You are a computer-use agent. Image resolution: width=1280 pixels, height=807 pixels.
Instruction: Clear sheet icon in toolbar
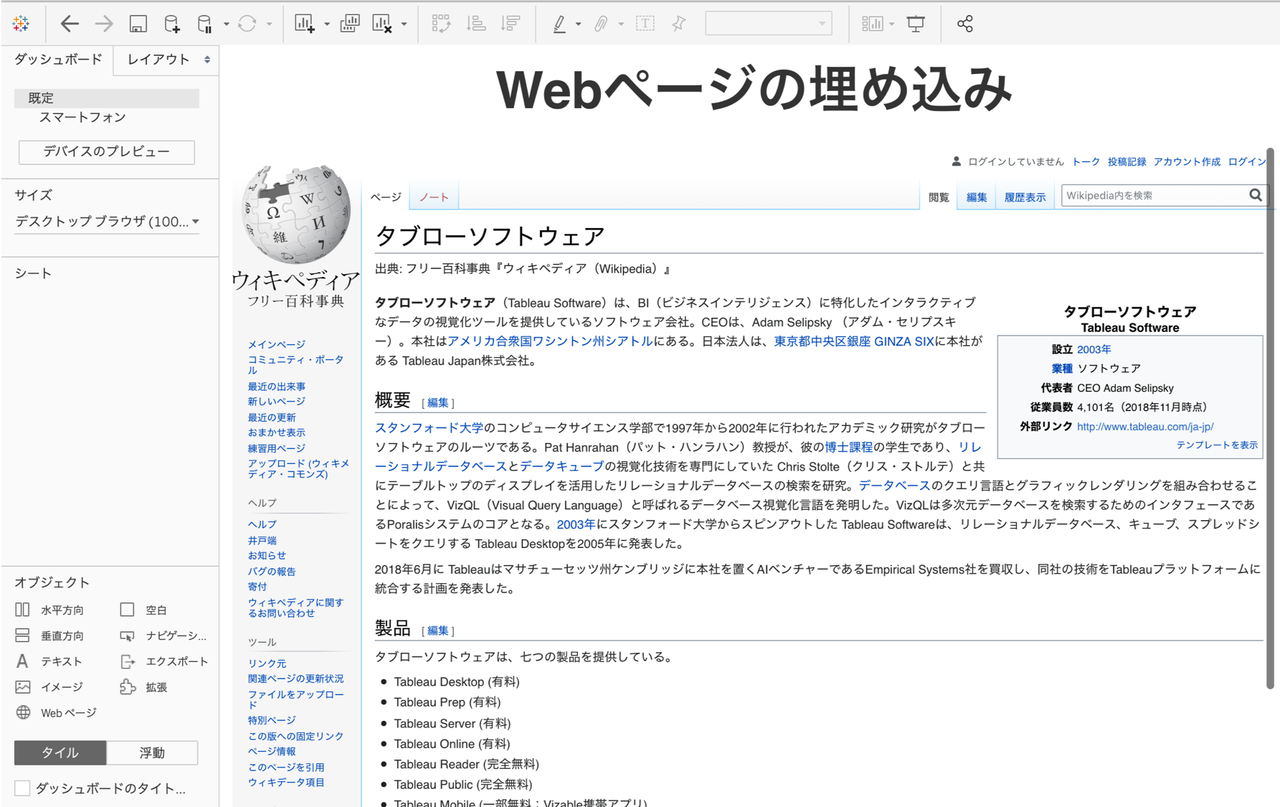[381, 24]
